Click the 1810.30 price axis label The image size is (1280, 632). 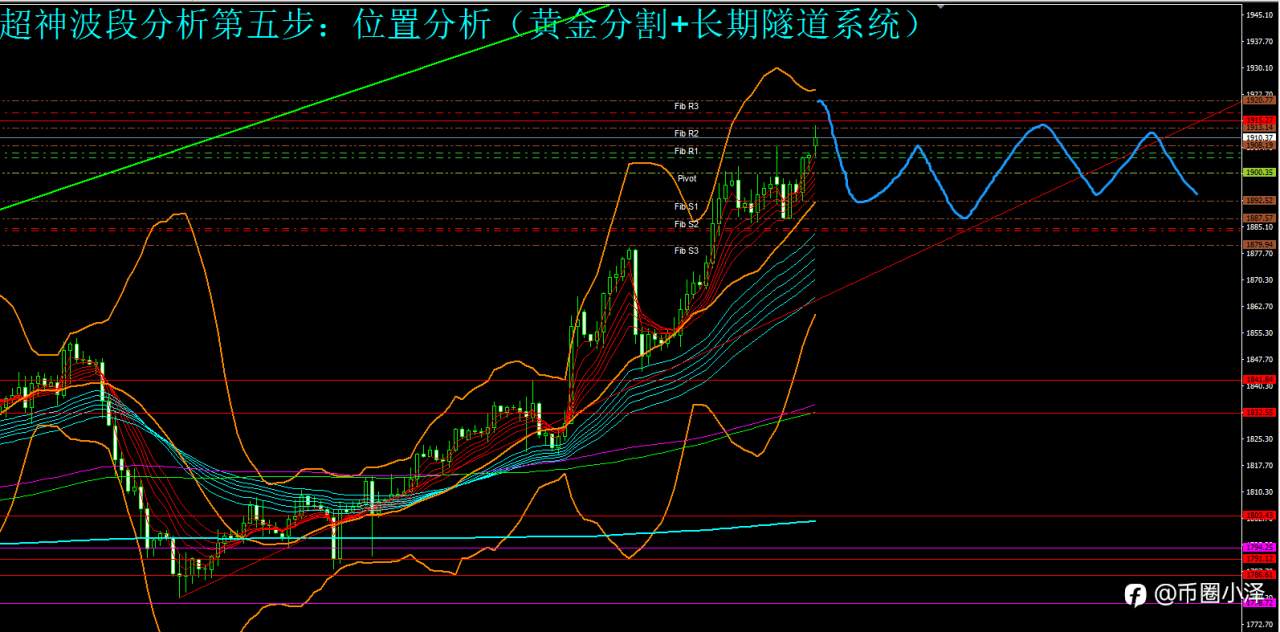pos(1259,492)
